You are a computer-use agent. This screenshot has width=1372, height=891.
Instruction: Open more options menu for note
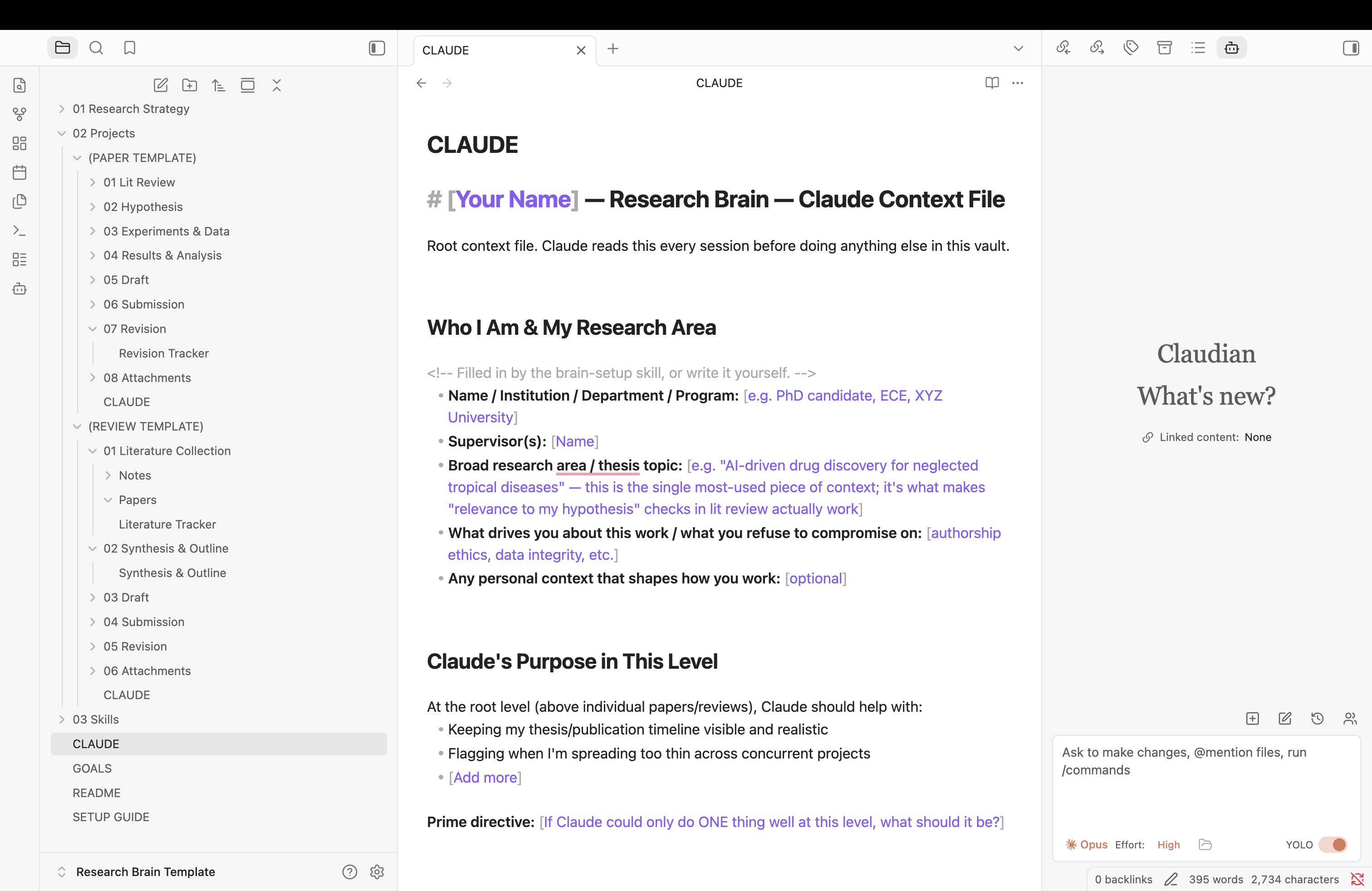1018,83
